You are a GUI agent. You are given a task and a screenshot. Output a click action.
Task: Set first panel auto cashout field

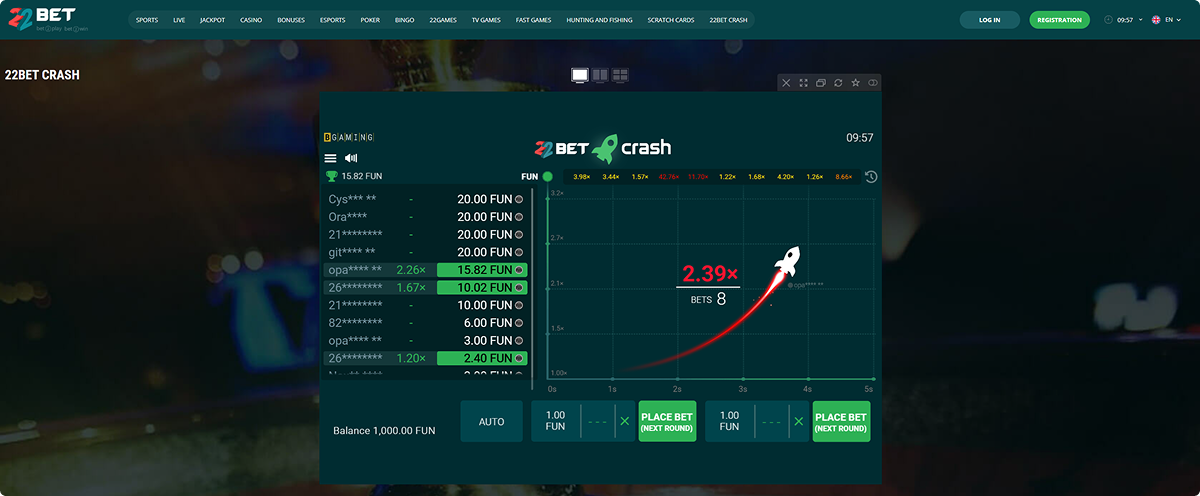tap(598, 421)
